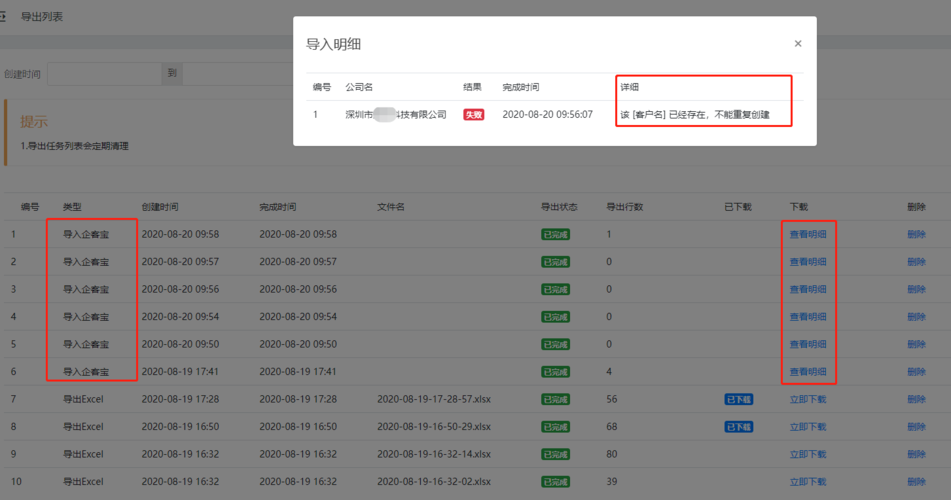Image resolution: width=951 pixels, height=500 pixels.
Task: Click the 创建时间 start date field
Action: (104, 73)
